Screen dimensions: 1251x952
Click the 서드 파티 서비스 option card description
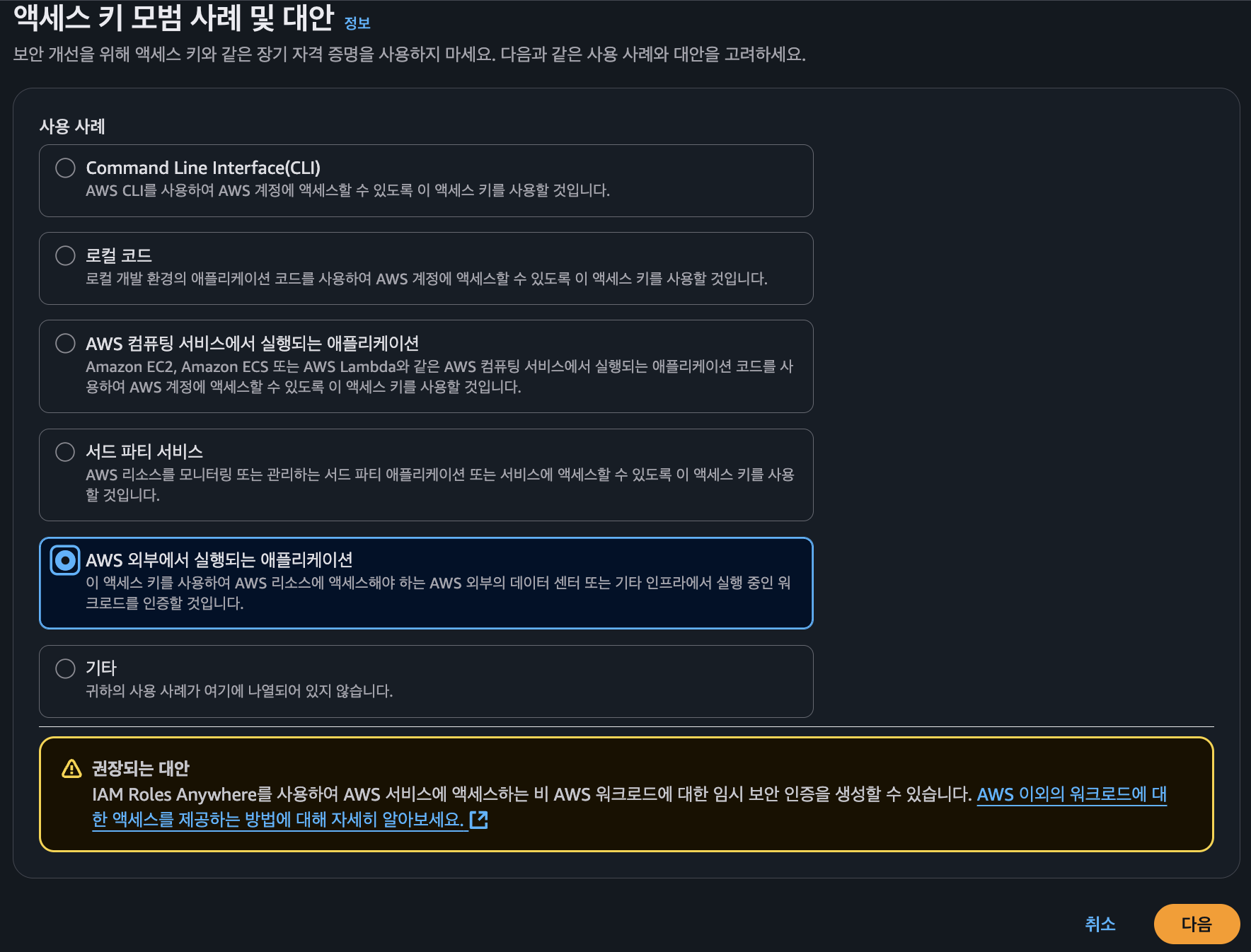coord(439,484)
